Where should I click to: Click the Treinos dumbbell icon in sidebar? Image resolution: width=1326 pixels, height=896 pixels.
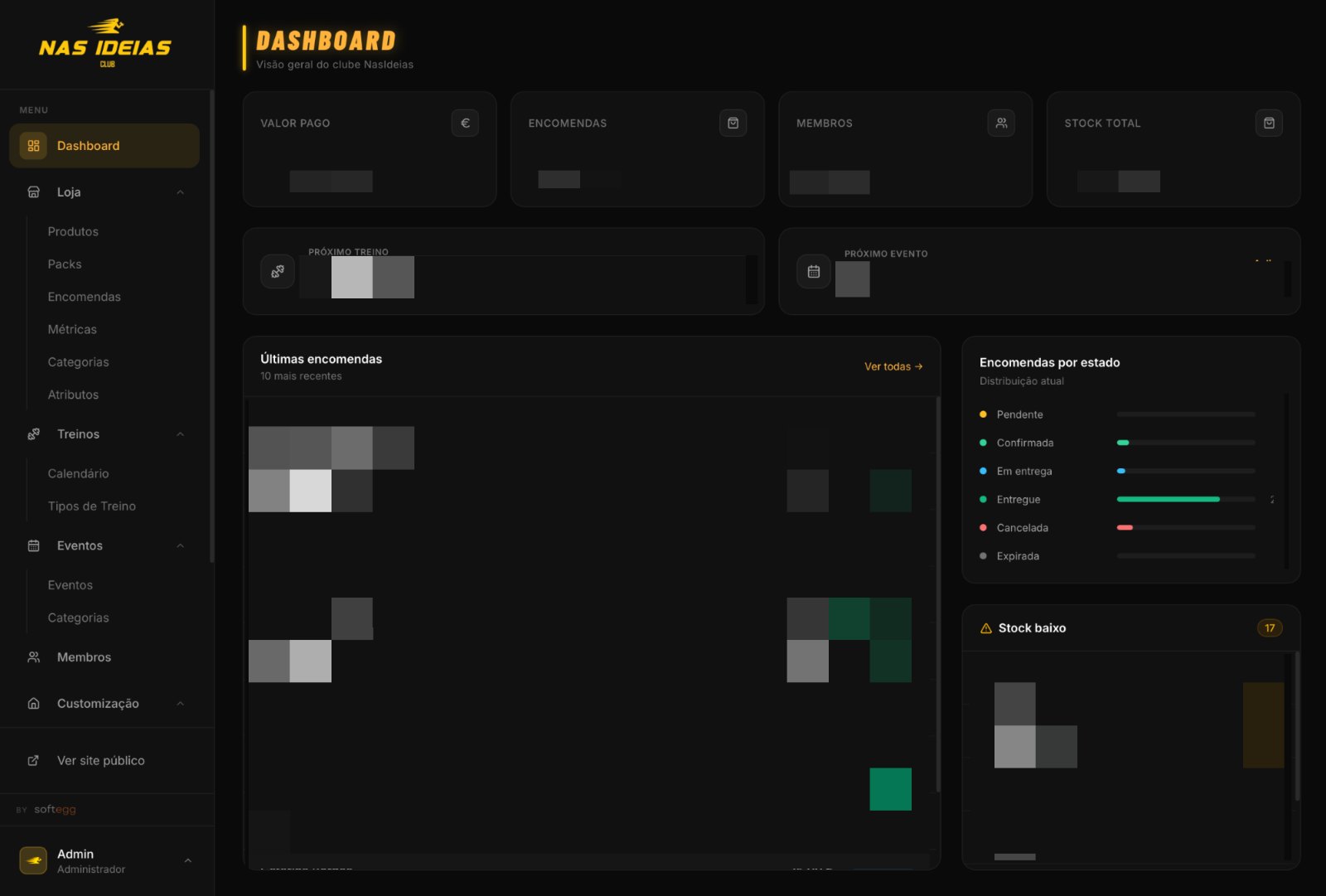[x=33, y=434]
